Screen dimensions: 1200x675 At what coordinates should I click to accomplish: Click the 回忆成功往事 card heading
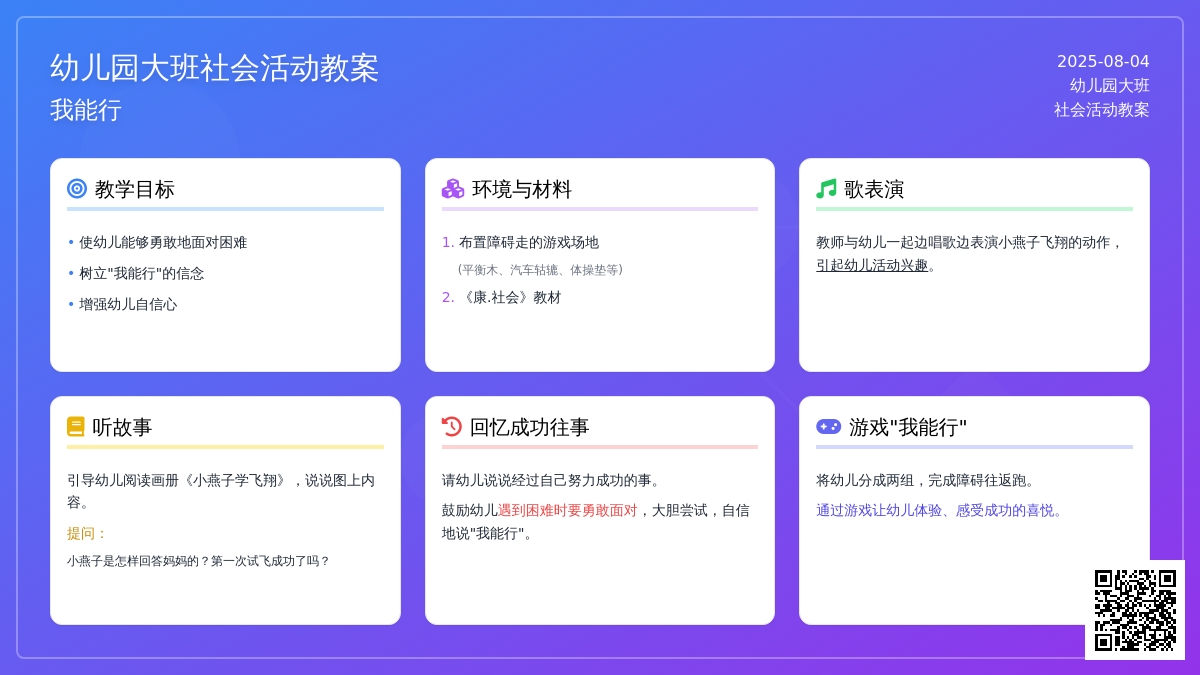(x=530, y=427)
